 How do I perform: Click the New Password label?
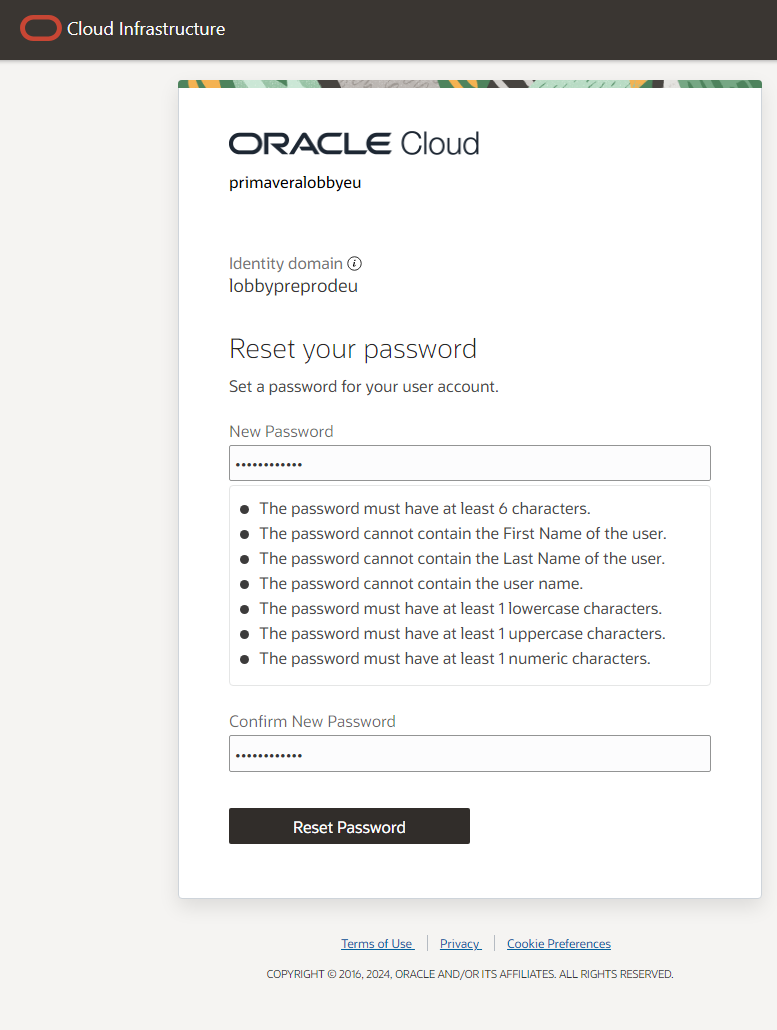click(x=281, y=432)
